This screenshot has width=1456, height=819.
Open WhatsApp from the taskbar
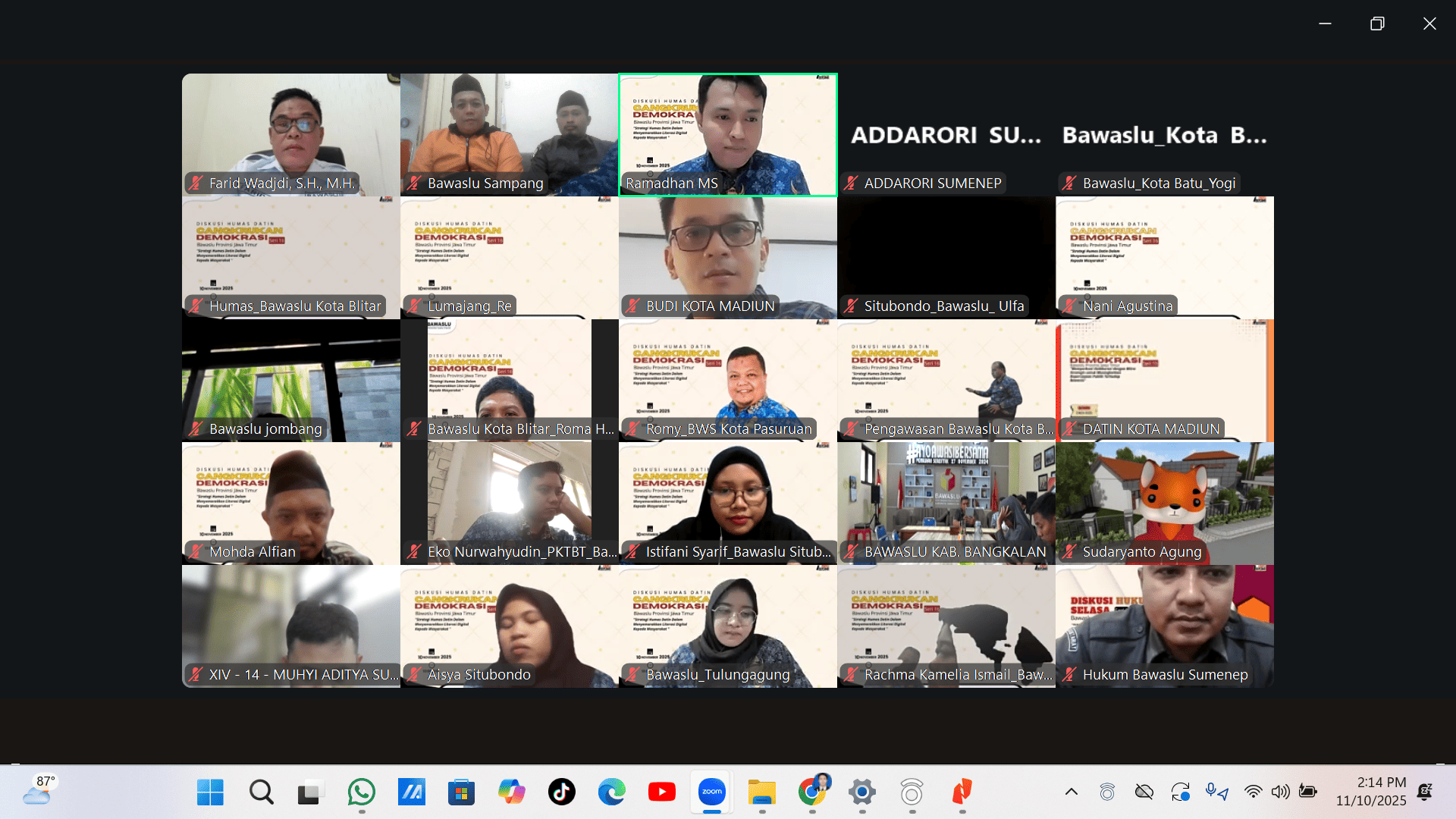pos(361,792)
